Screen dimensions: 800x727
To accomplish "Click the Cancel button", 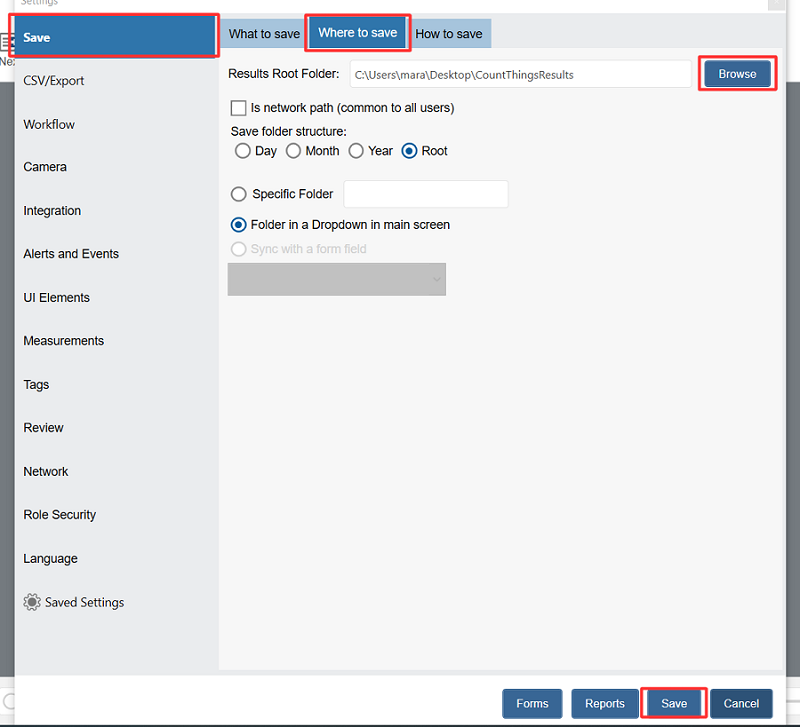I will click(741, 704).
